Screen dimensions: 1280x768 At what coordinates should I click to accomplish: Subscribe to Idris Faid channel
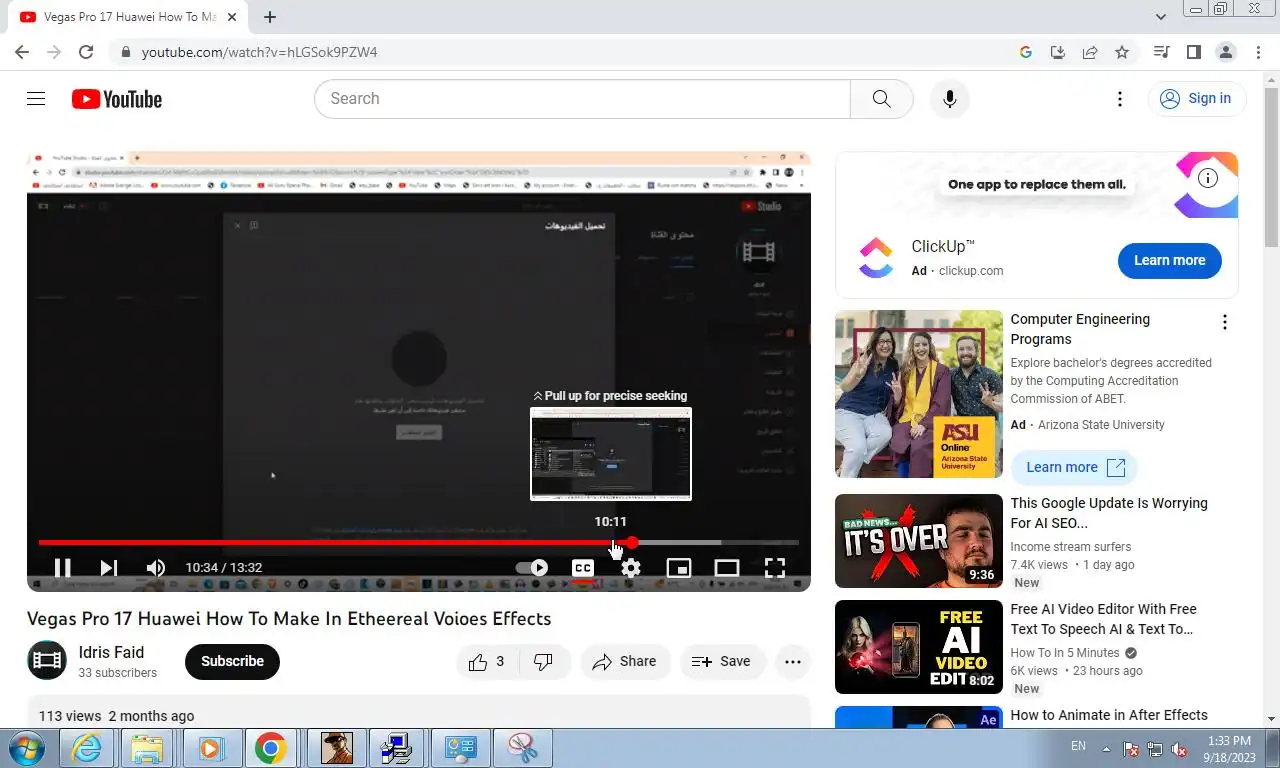click(x=232, y=661)
